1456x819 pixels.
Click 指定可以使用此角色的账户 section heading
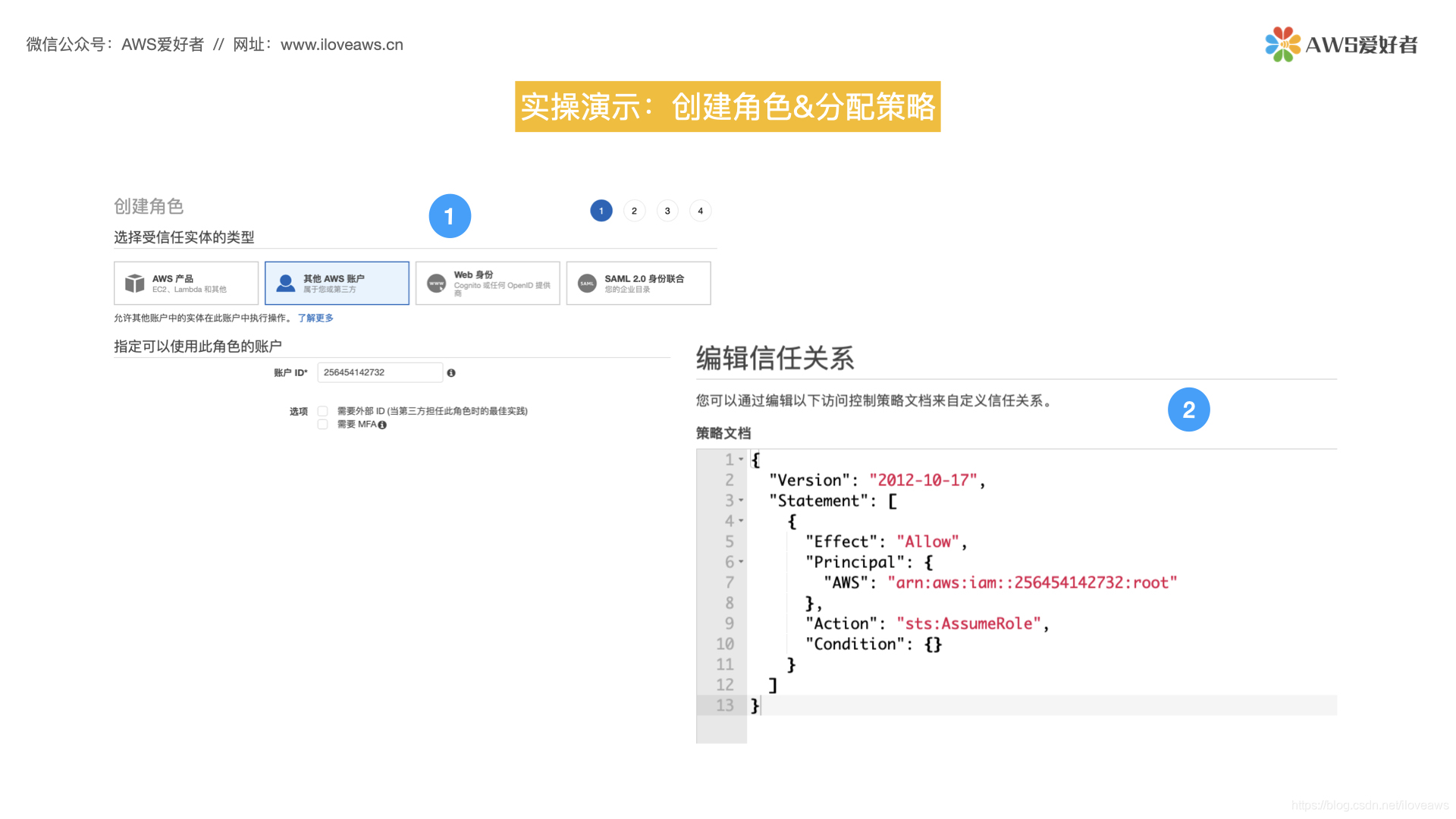click(x=198, y=347)
